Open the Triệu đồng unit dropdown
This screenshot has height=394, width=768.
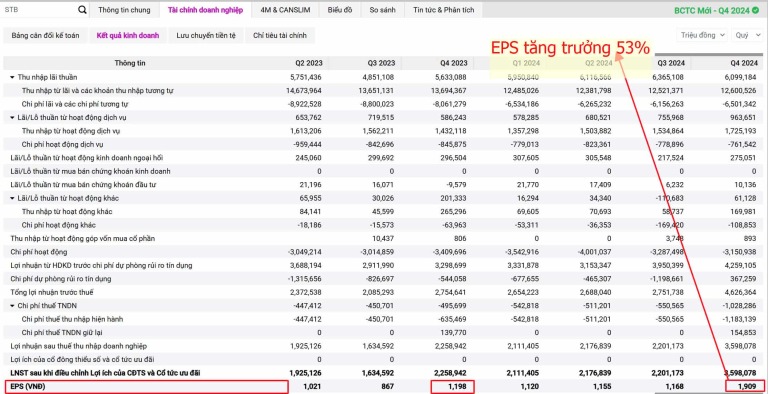click(x=703, y=35)
